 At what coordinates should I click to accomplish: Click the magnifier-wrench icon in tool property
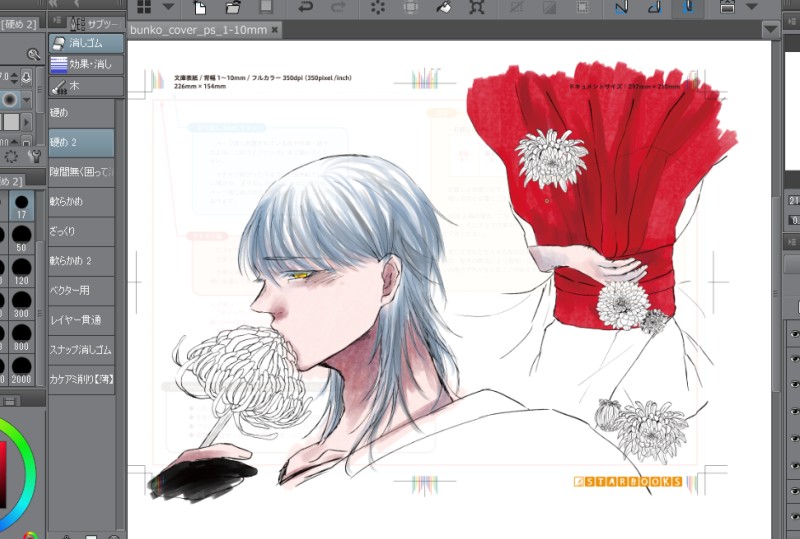click(34, 54)
